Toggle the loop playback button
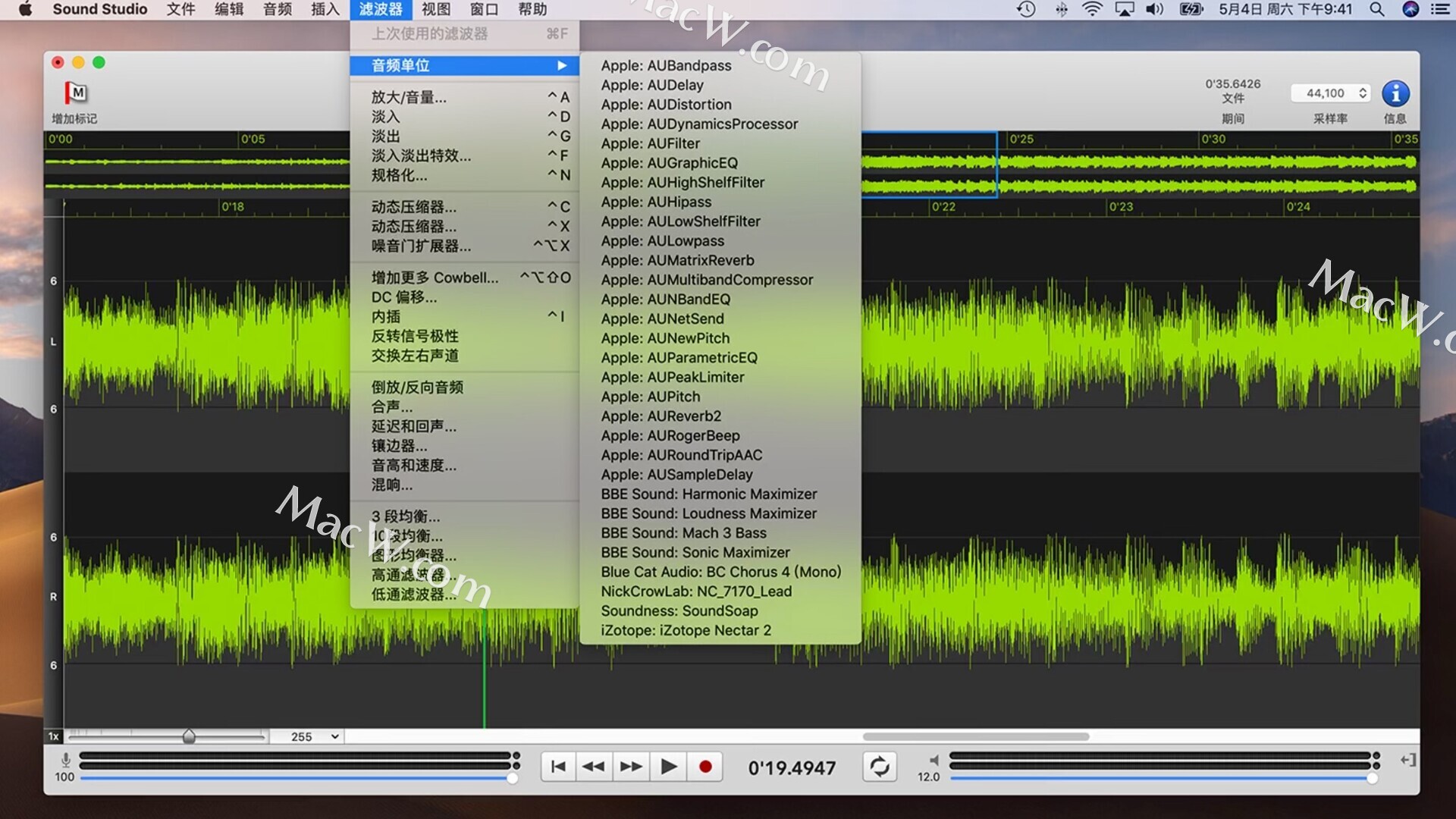The height and width of the screenshot is (819, 1456). (880, 767)
